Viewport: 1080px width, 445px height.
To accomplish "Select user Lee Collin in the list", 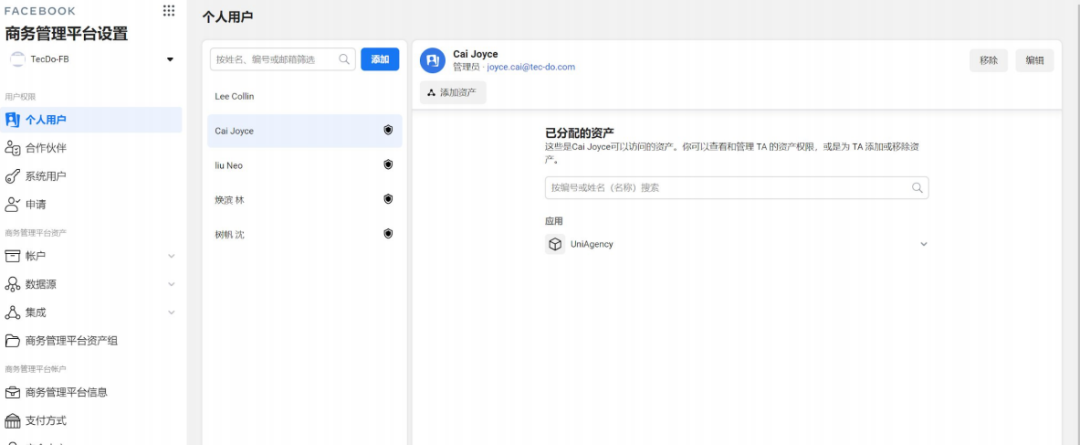I will click(304, 96).
